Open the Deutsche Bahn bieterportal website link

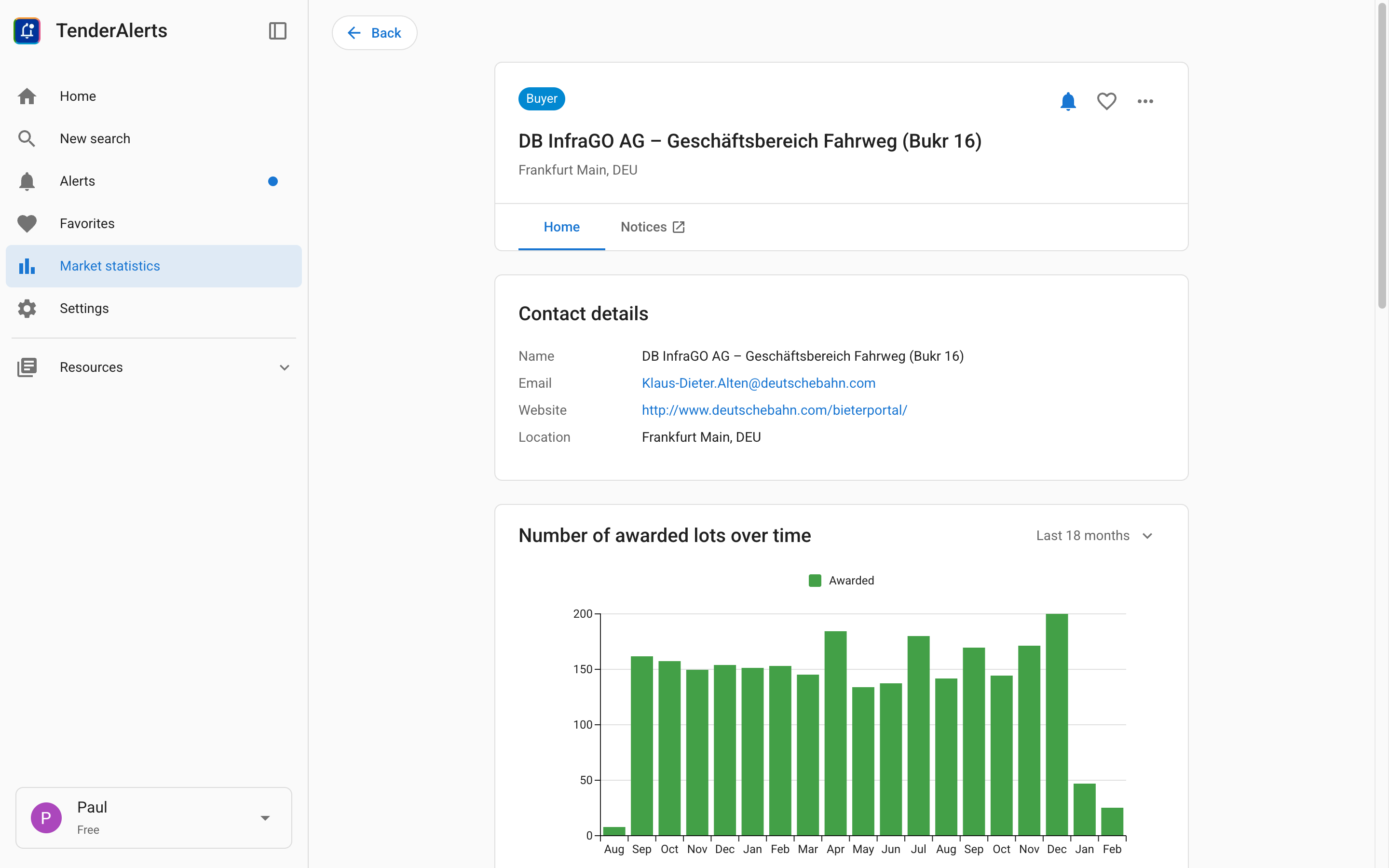pos(774,410)
